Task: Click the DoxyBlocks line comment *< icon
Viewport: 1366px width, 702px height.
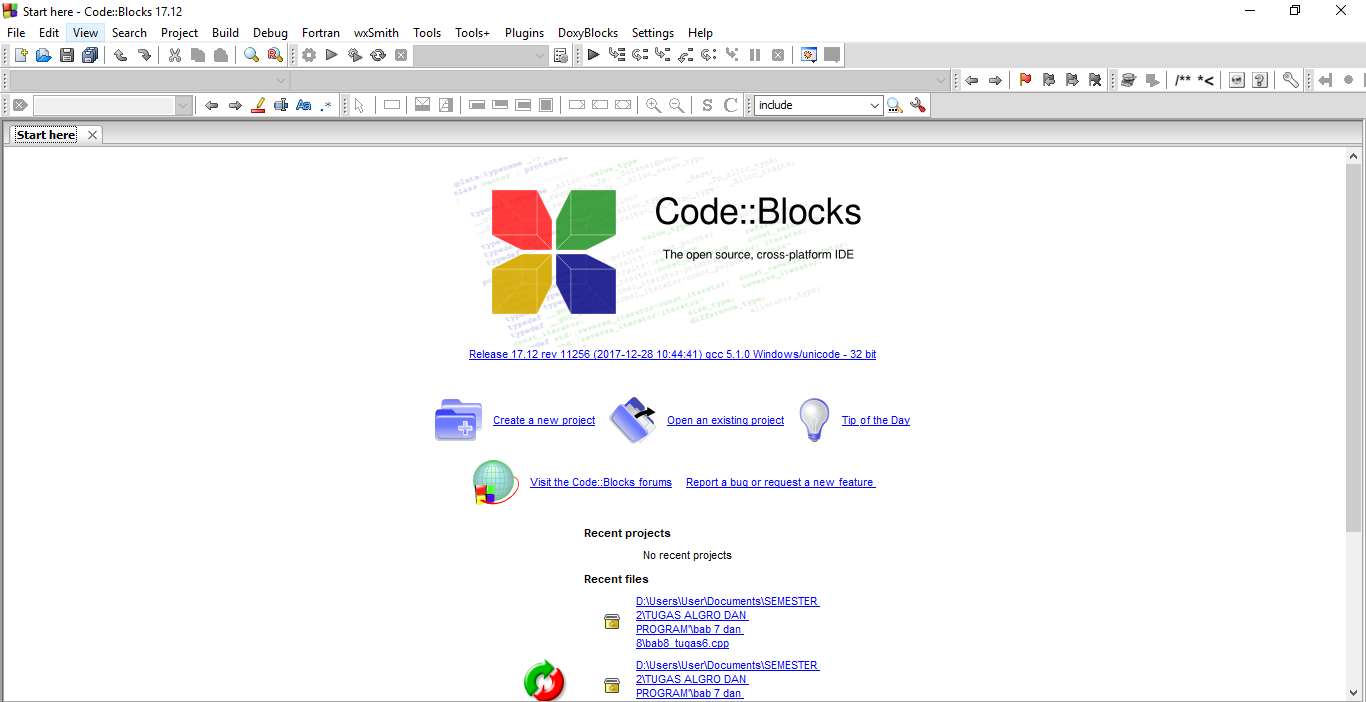Action: pos(1206,80)
